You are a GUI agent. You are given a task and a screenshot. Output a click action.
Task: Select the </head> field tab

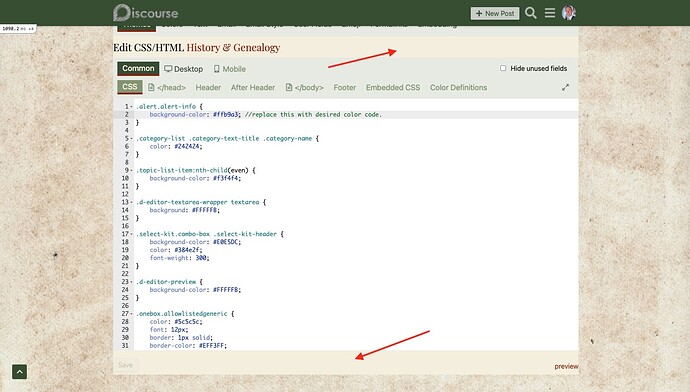pos(167,88)
